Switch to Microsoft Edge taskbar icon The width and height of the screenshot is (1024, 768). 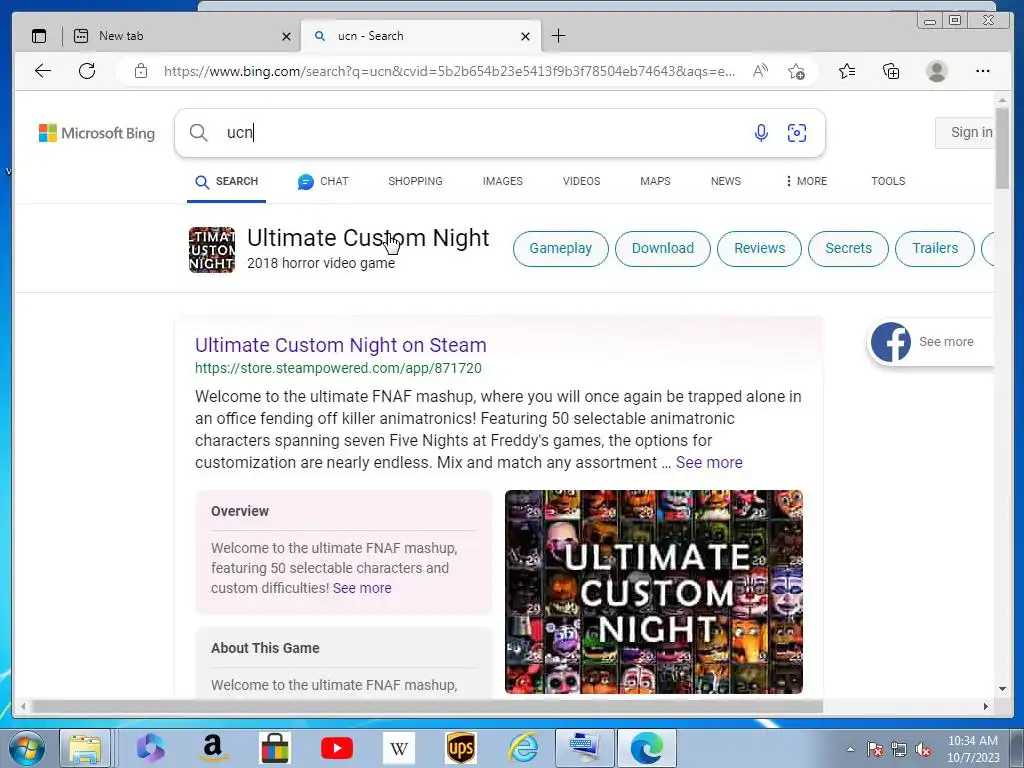click(647, 748)
